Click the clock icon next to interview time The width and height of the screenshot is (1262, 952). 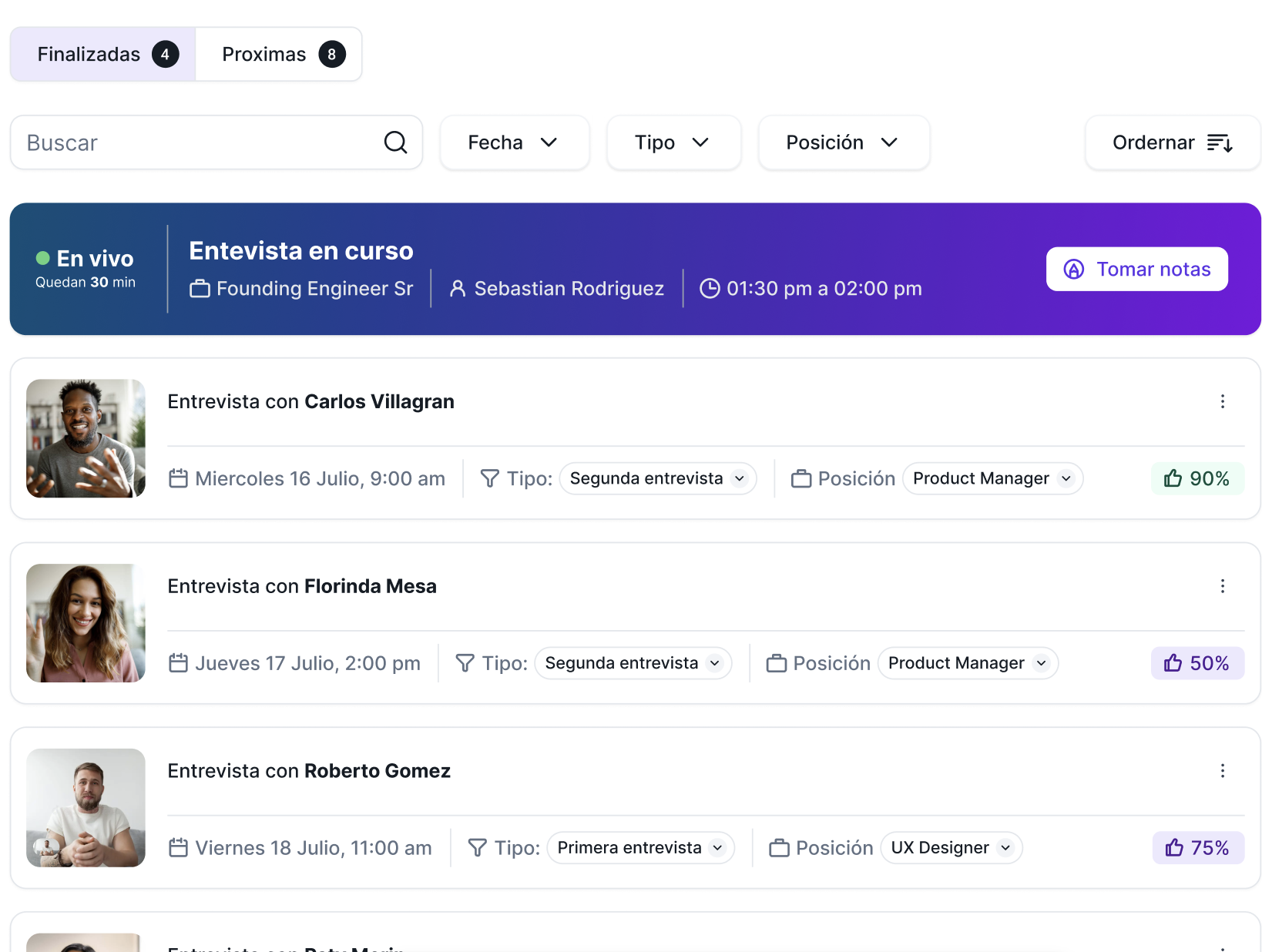[710, 288]
